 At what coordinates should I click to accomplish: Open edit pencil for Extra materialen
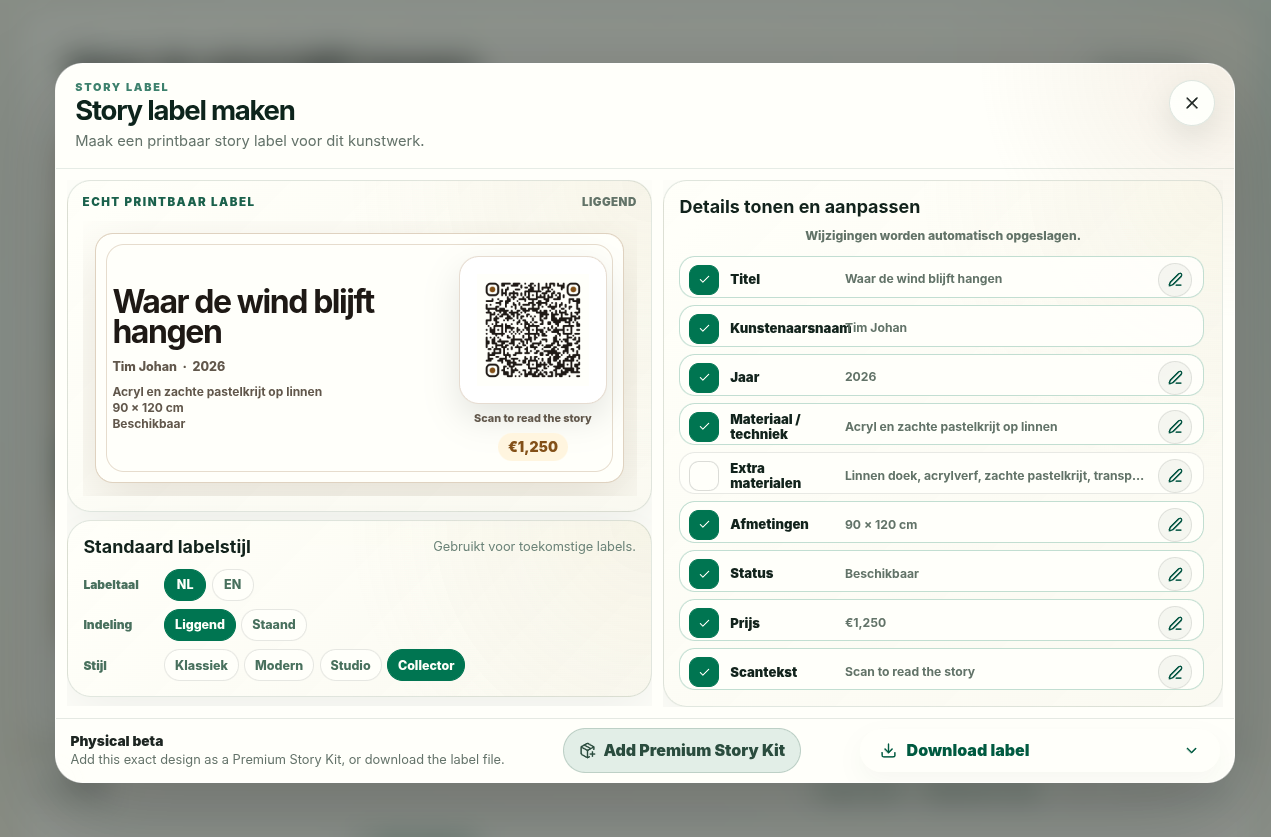pos(1175,475)
